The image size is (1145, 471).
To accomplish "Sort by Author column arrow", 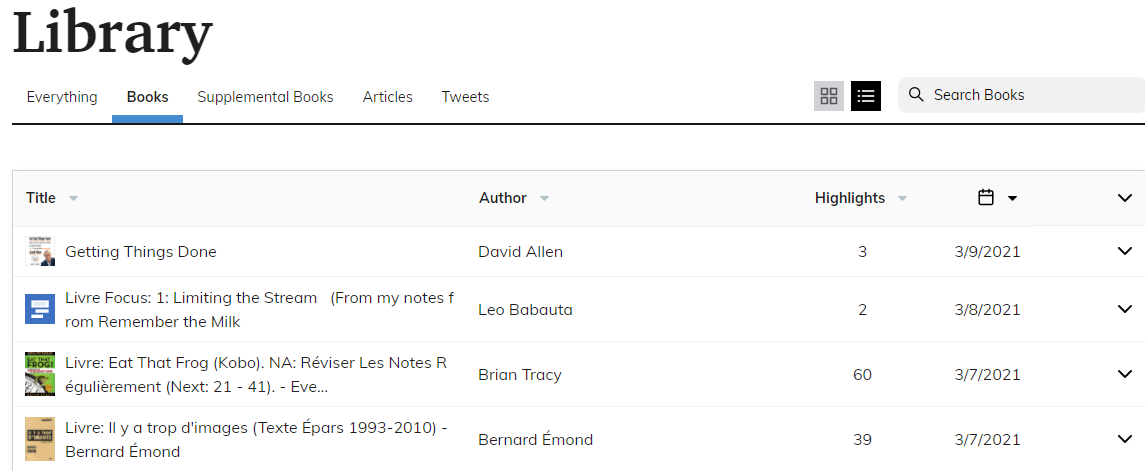I will tap(544, 198).
